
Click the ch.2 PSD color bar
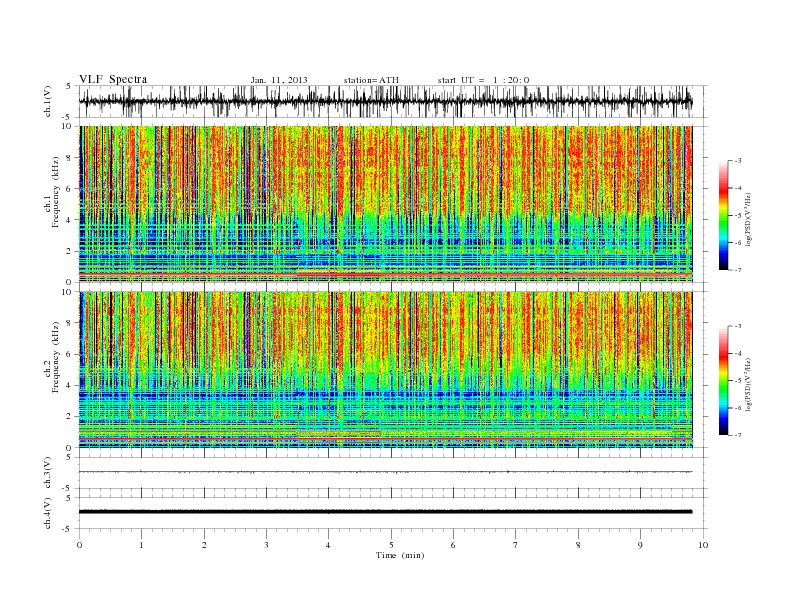coord(723,381)
